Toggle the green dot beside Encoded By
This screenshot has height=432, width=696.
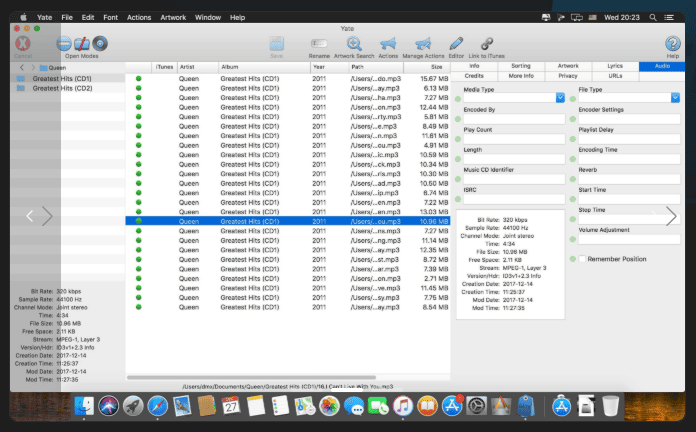click(x=458, y=119)
